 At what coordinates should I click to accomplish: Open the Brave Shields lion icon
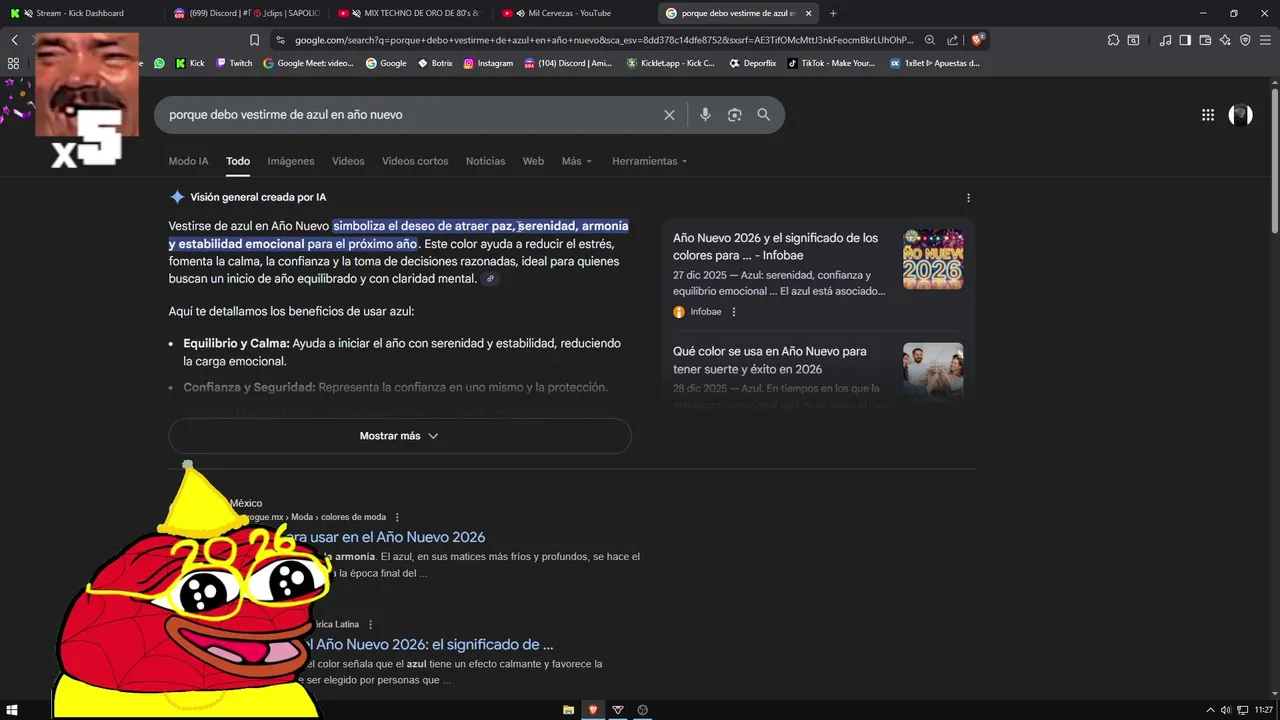point(978,40)
